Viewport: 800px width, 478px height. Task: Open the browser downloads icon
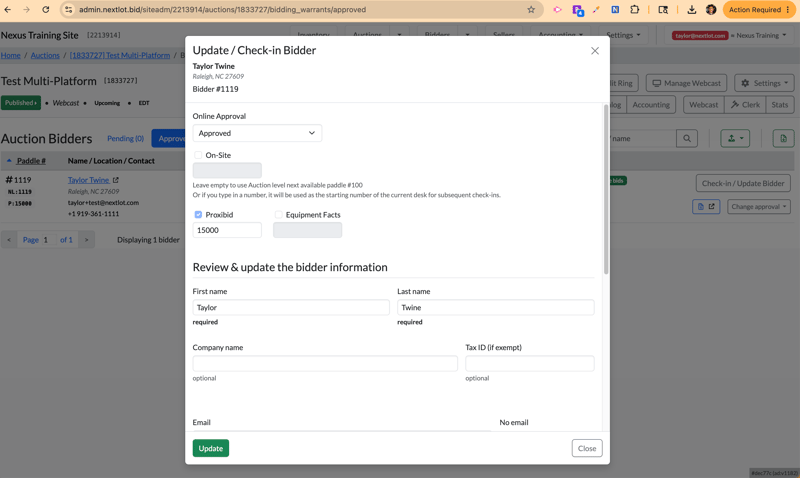pos(691,9)
